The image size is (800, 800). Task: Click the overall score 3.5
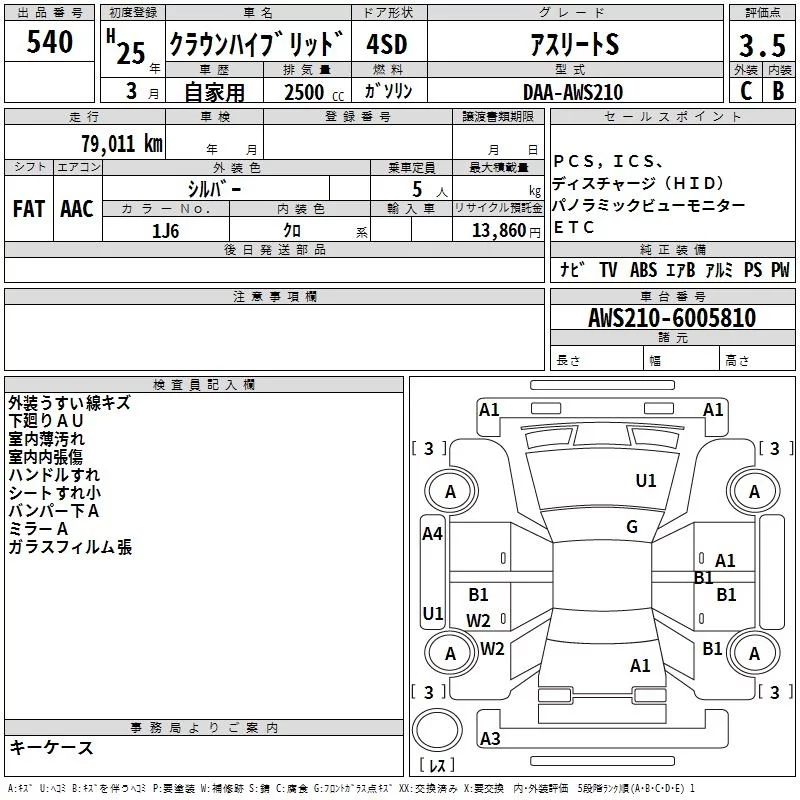[x=762, y=45]
